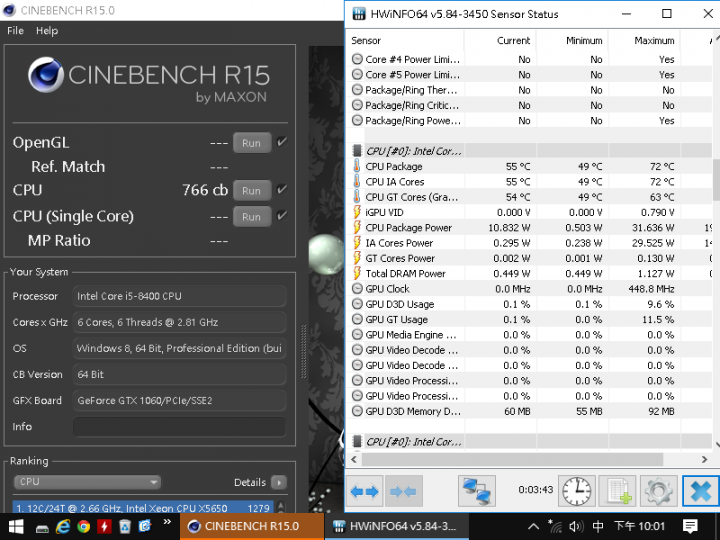Click the Minimum column header
This screenshot has height=540, width=720.
(x=572, y=40)
